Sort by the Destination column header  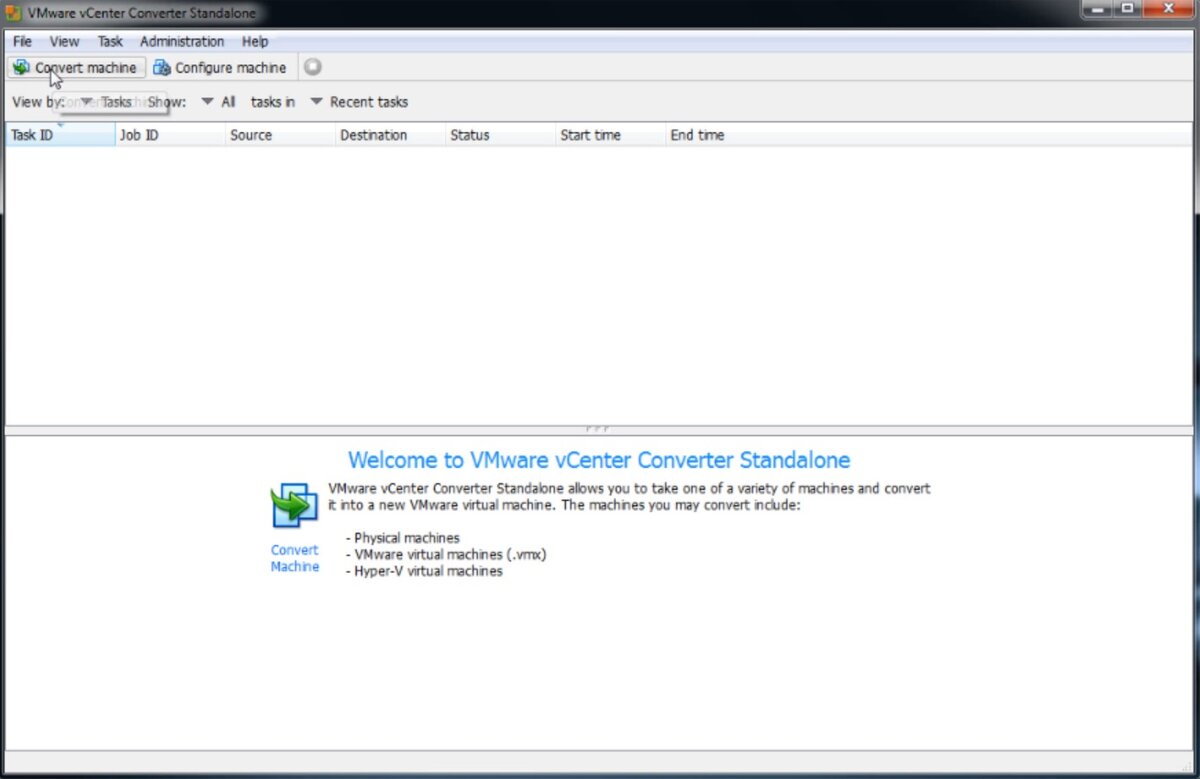coord(390,135)
